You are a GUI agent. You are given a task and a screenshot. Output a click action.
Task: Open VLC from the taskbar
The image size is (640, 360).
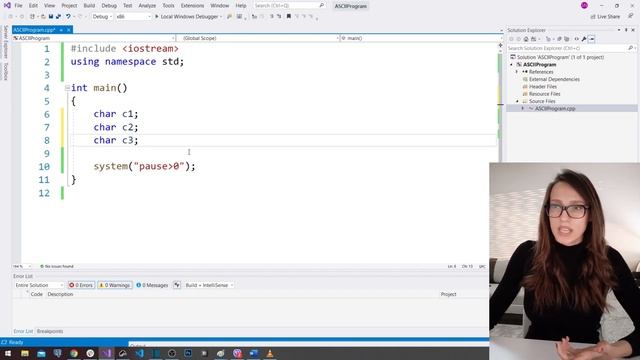270,353
